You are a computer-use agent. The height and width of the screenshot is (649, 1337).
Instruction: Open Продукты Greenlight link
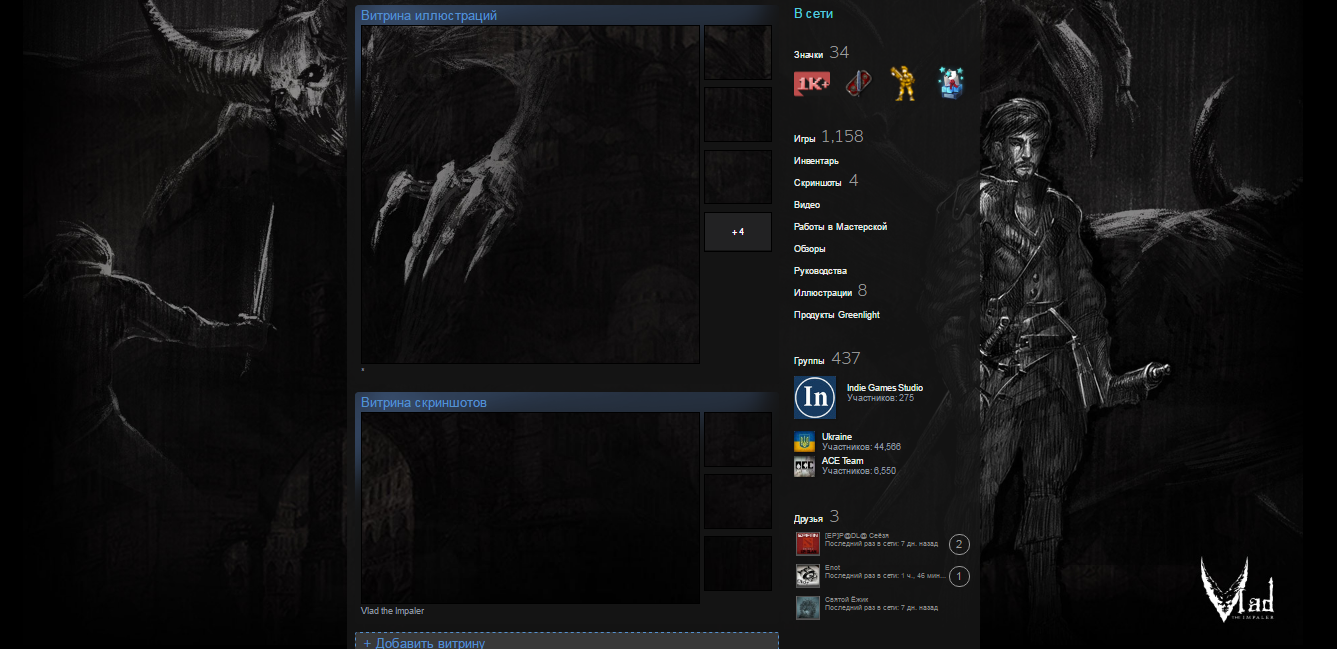tap(837, 315)
